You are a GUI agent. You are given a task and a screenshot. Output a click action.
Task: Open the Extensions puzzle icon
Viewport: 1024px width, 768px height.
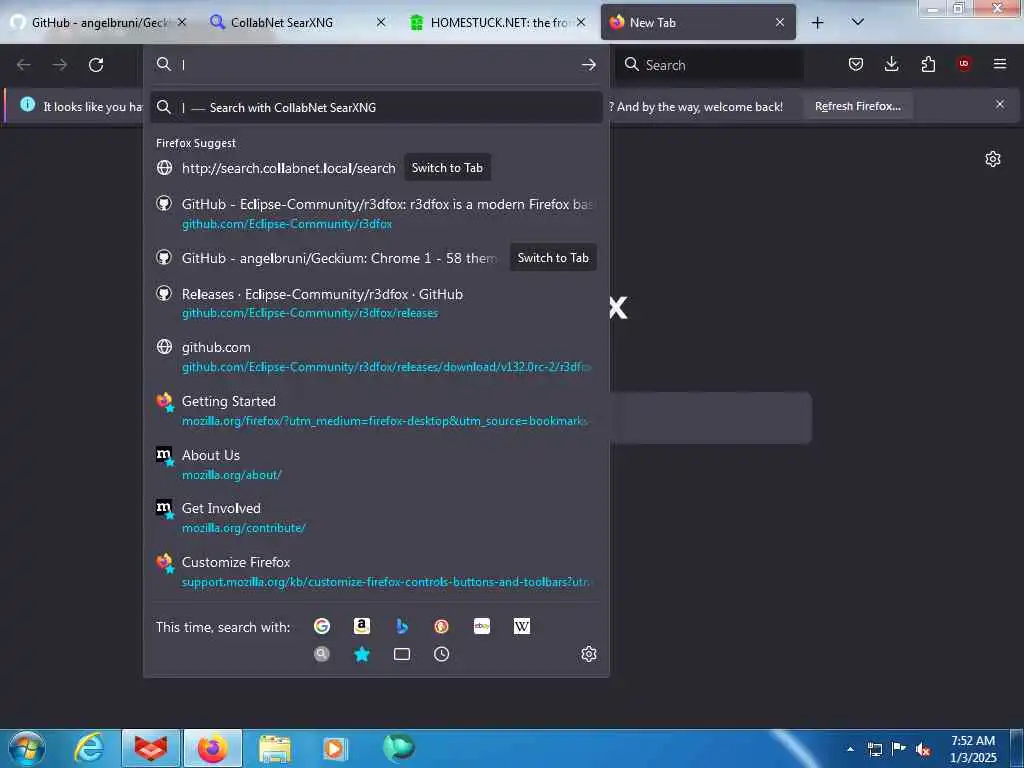pos(928,64)
